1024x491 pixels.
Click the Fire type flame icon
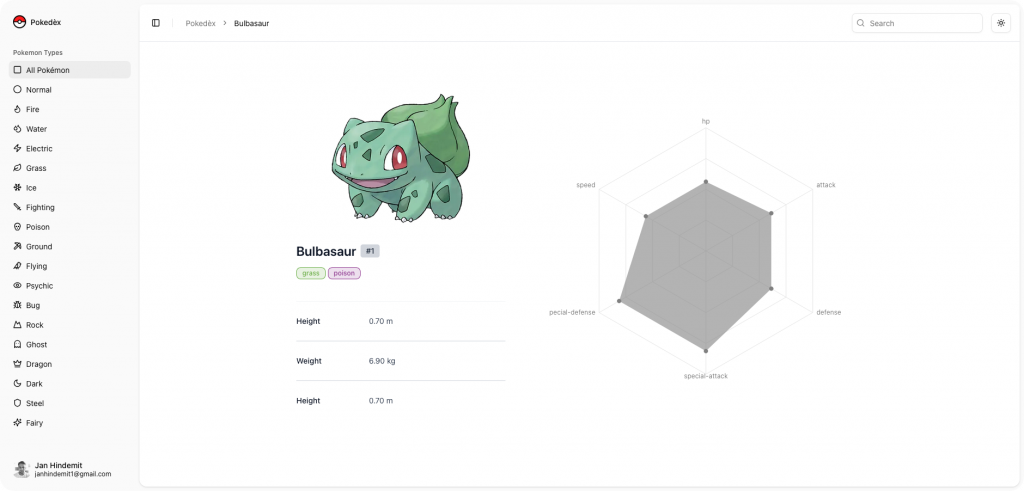coord(17,109)
